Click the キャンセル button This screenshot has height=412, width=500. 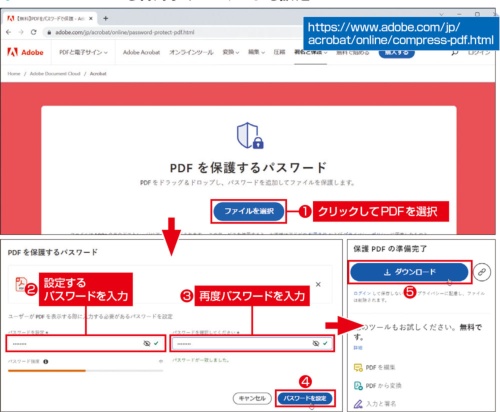(x=252, y=398)
